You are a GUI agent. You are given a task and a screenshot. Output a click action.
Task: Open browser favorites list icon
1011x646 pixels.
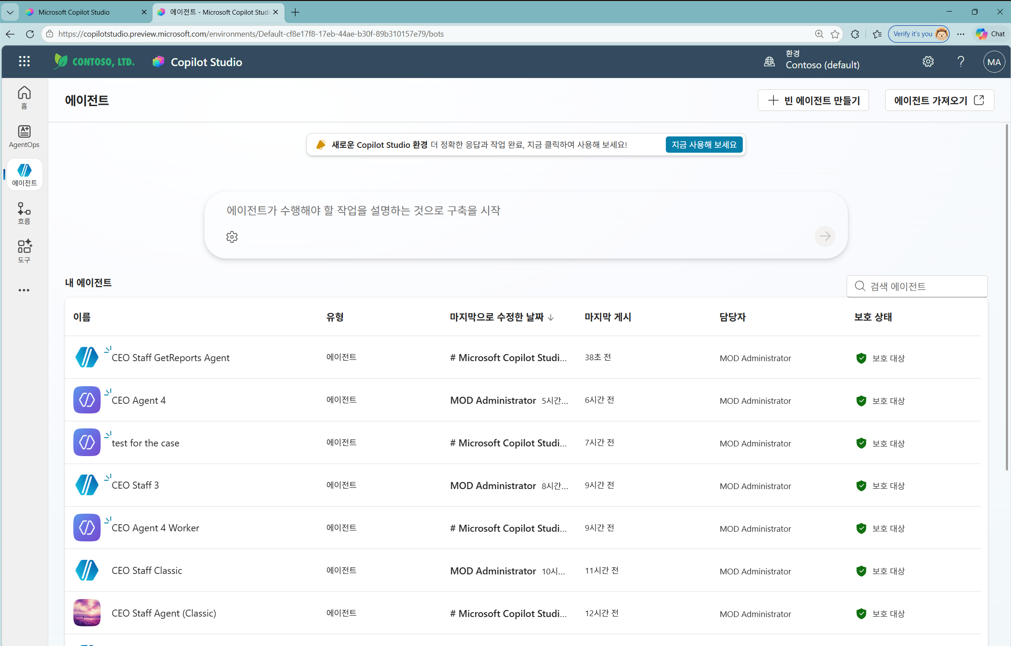coord(877,34)
